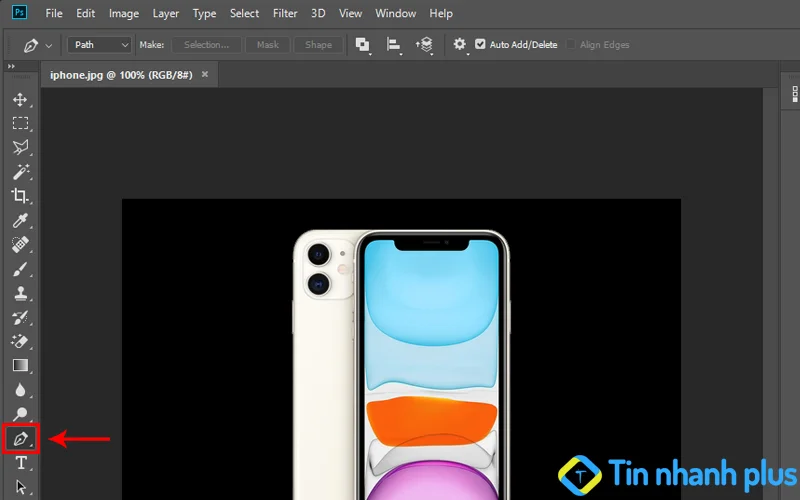The height and width of the screenshot is (500, 800).
Task: Activate the Magic Wand tool
Action: [x=20, y=172]
